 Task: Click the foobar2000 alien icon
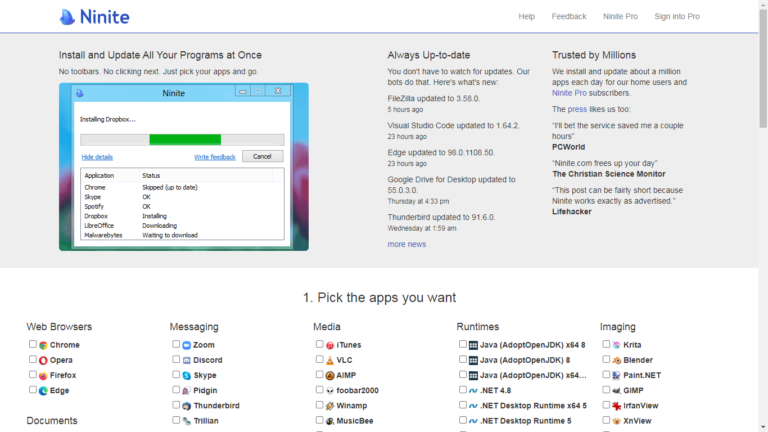point(330,391)
